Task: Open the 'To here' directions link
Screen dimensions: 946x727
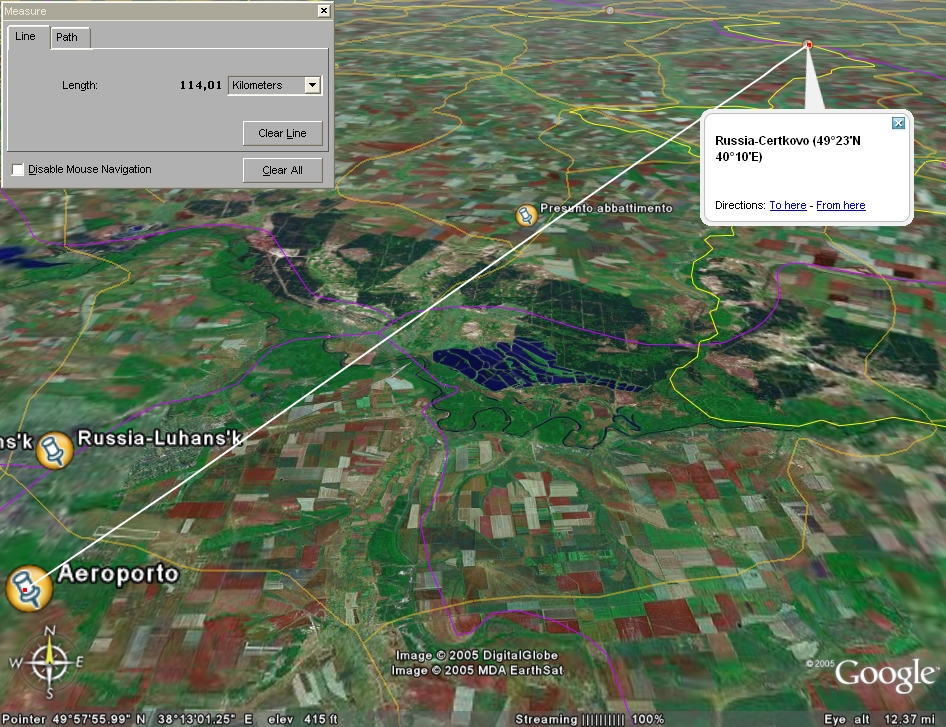Action: (x=787, y=205)
